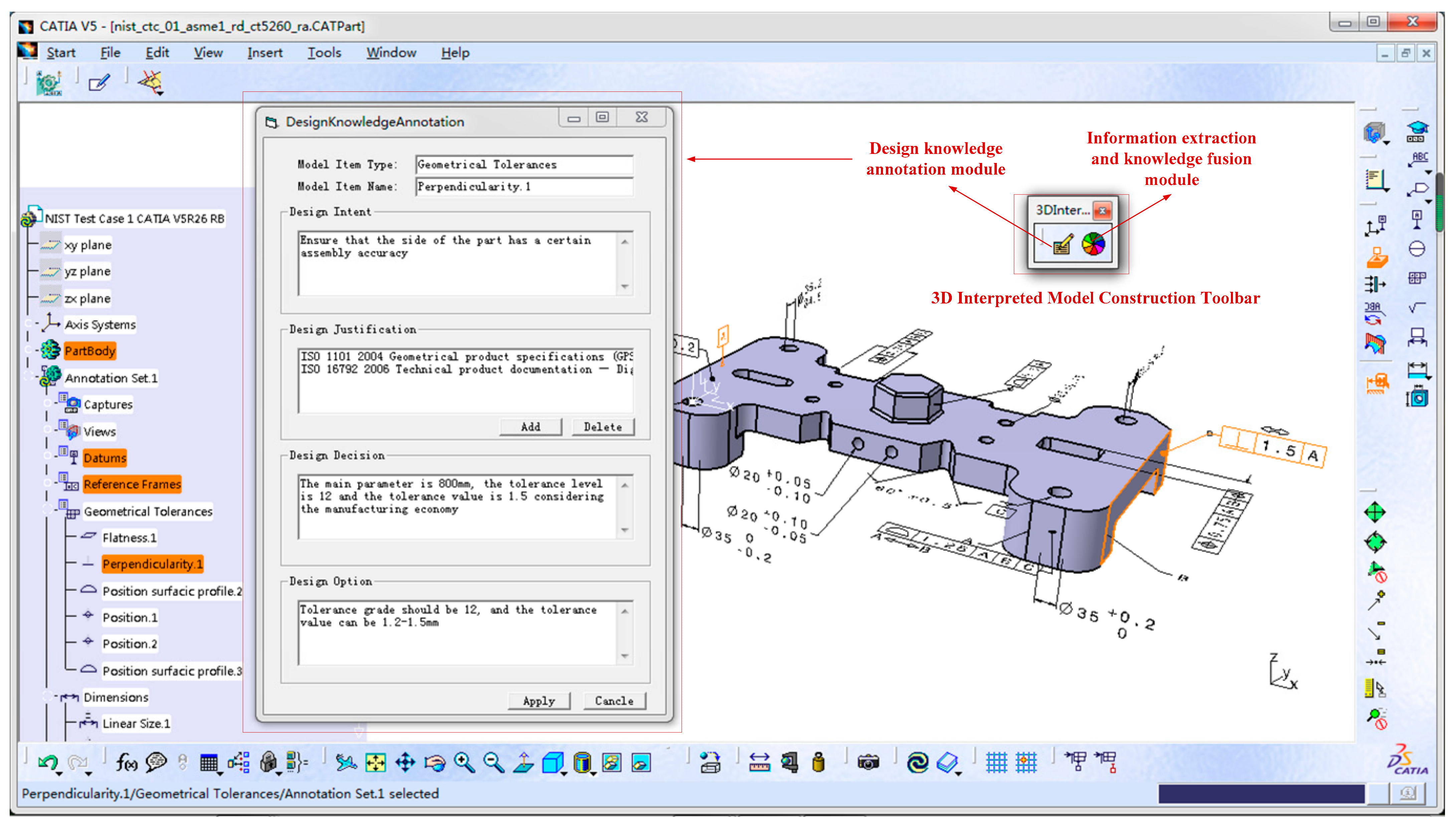Open the Tools menu
Viewport: 1456px width, 826px height.
pos(324,53)
